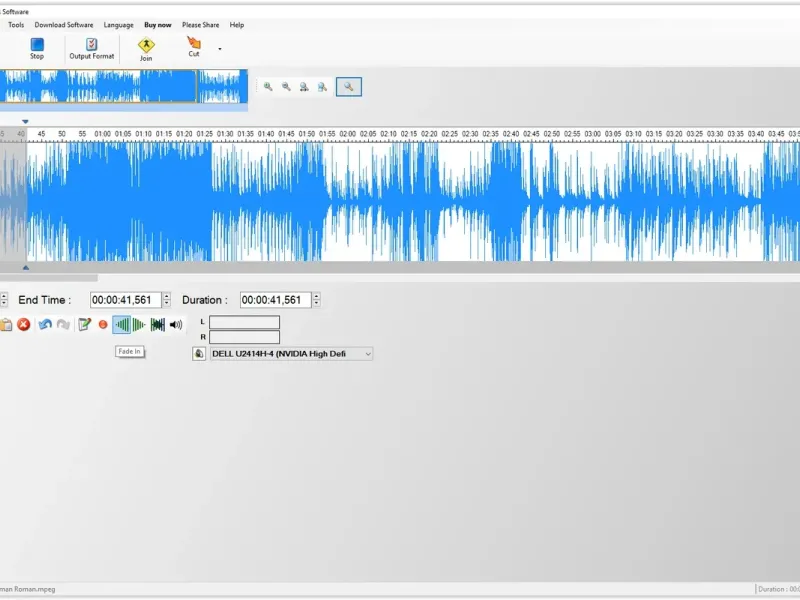
Task: Open the Language menu
Action: click(118, 24)
